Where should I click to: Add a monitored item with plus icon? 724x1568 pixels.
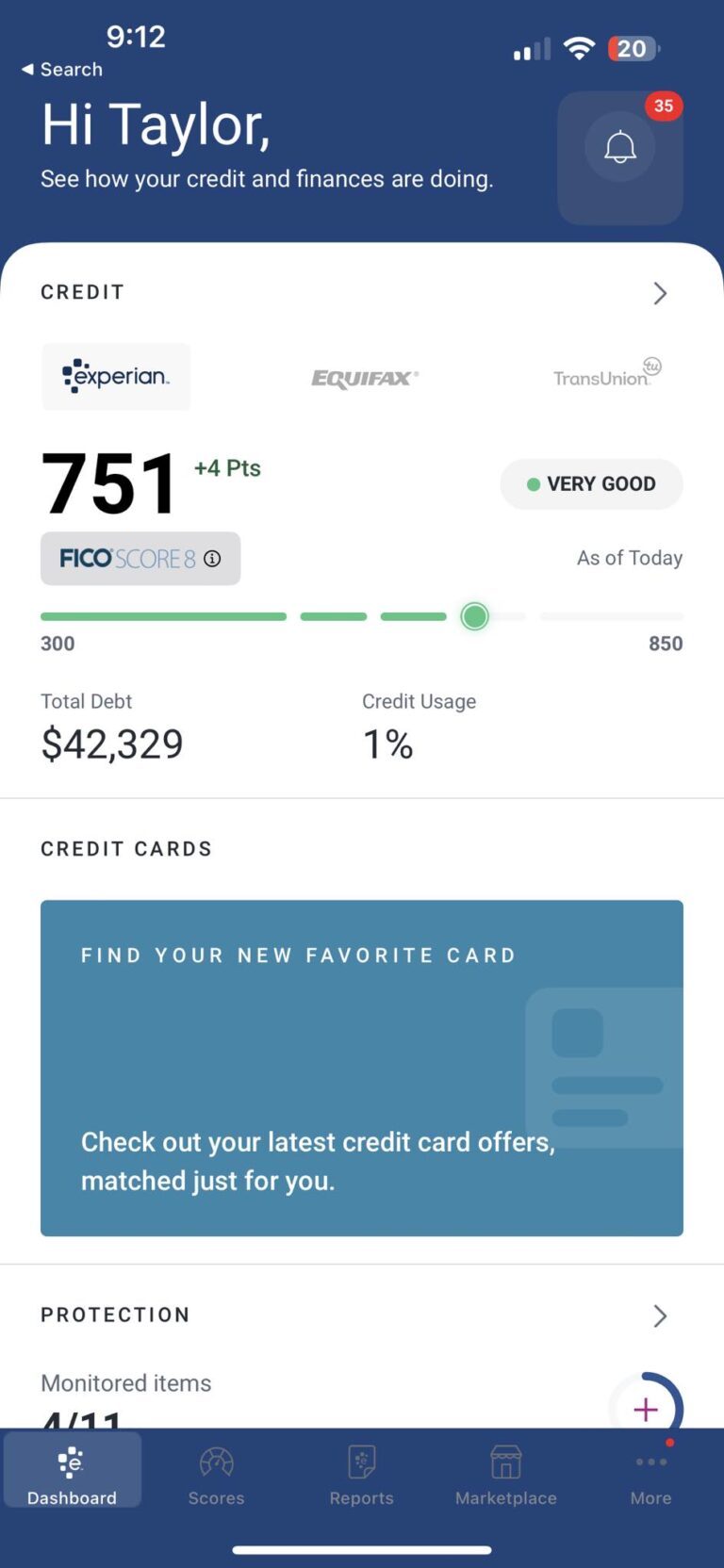646,1410
